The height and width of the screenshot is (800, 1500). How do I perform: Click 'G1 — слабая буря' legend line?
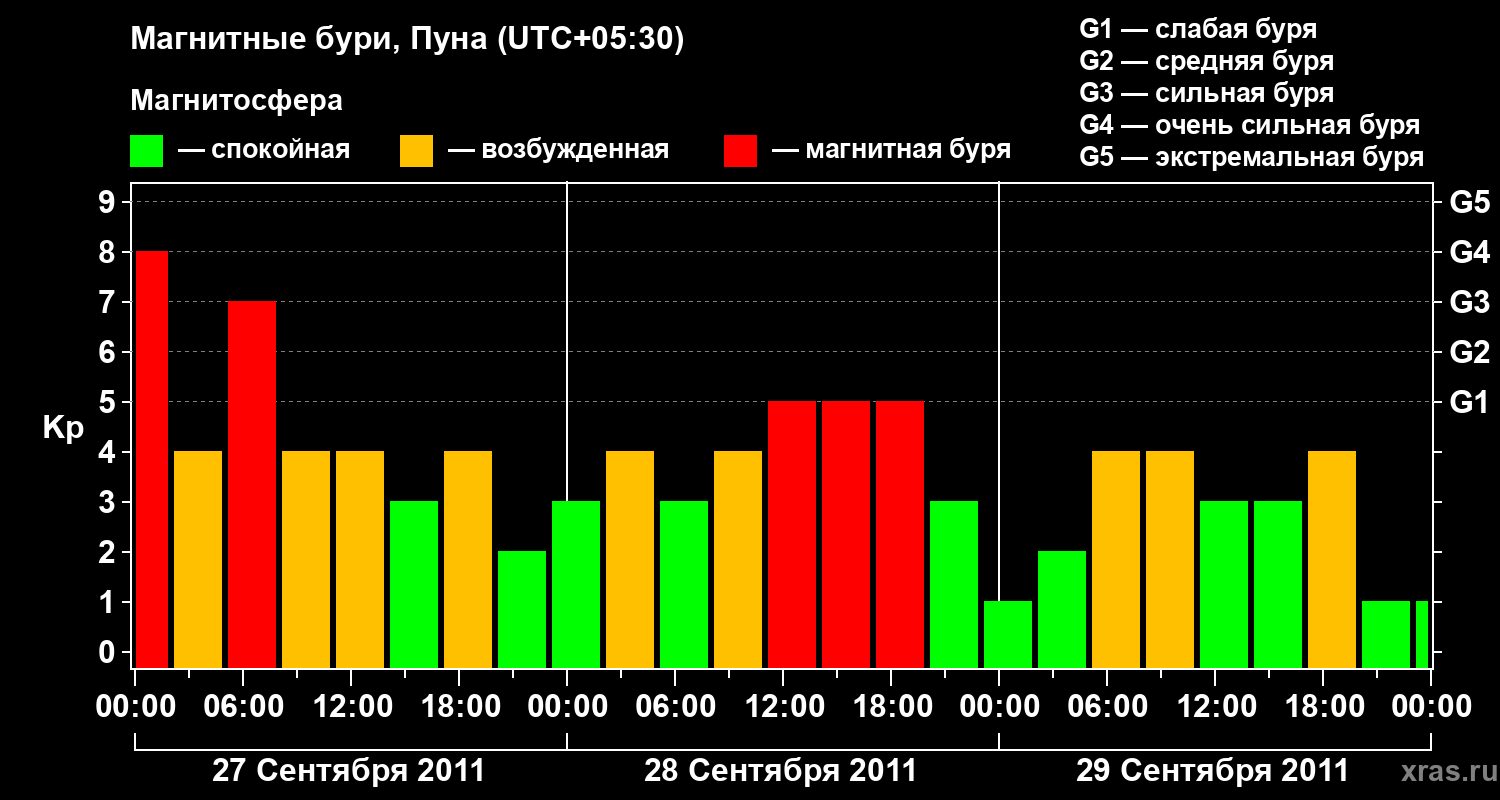[x=1198, y=29]
